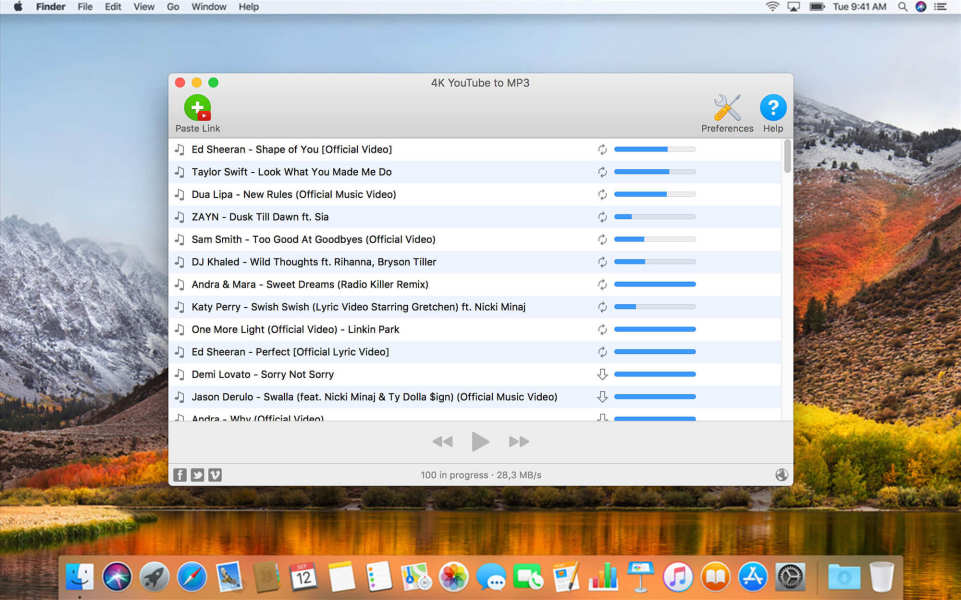Screen dimensions: 961x600
Task: Click the progress bar for Katy Perry - Swish Swish
Action: tap(655, 307)
